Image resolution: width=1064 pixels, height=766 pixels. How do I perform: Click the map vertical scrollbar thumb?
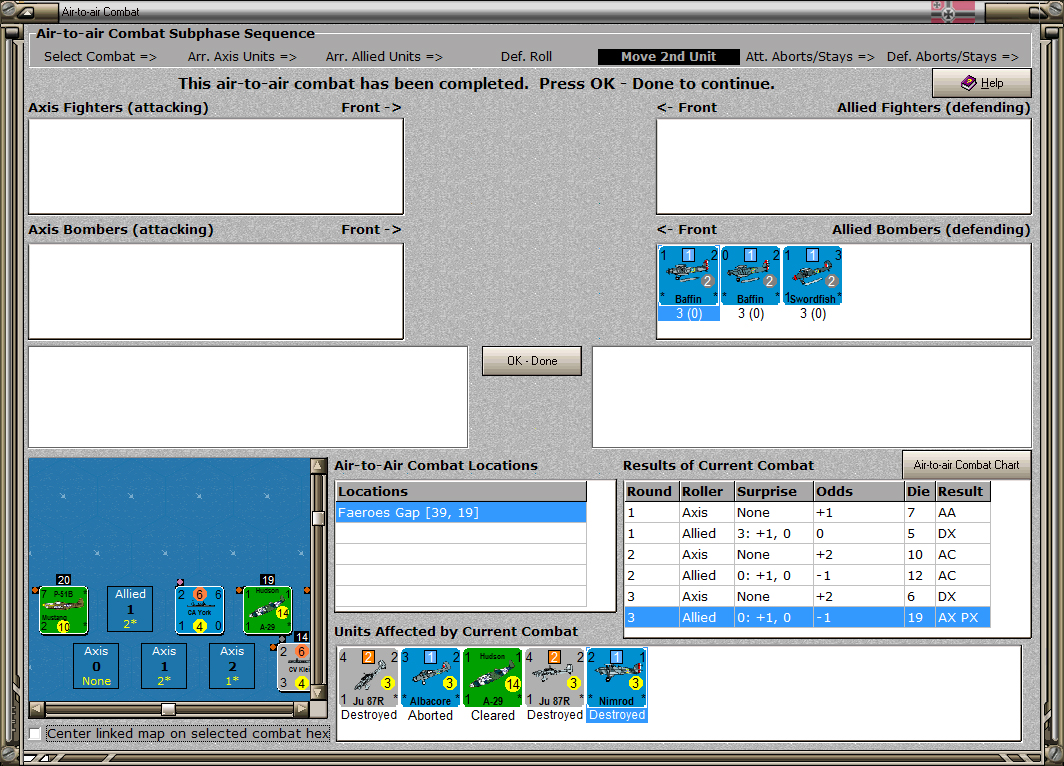pyautogui.click(x=318, y=518)
